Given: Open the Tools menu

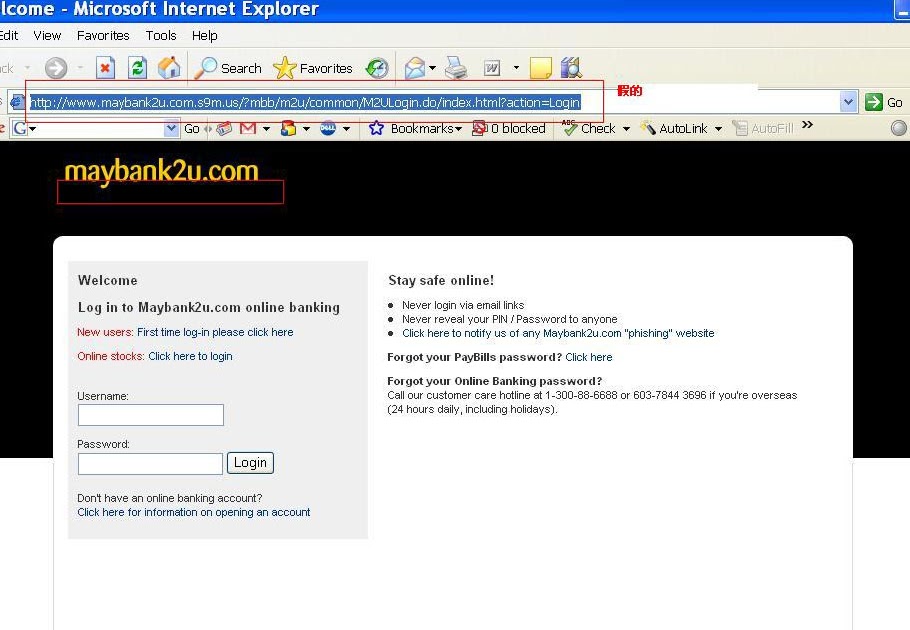Looking at the screenshot, I should pyautogui.click(x=161, y=35).
